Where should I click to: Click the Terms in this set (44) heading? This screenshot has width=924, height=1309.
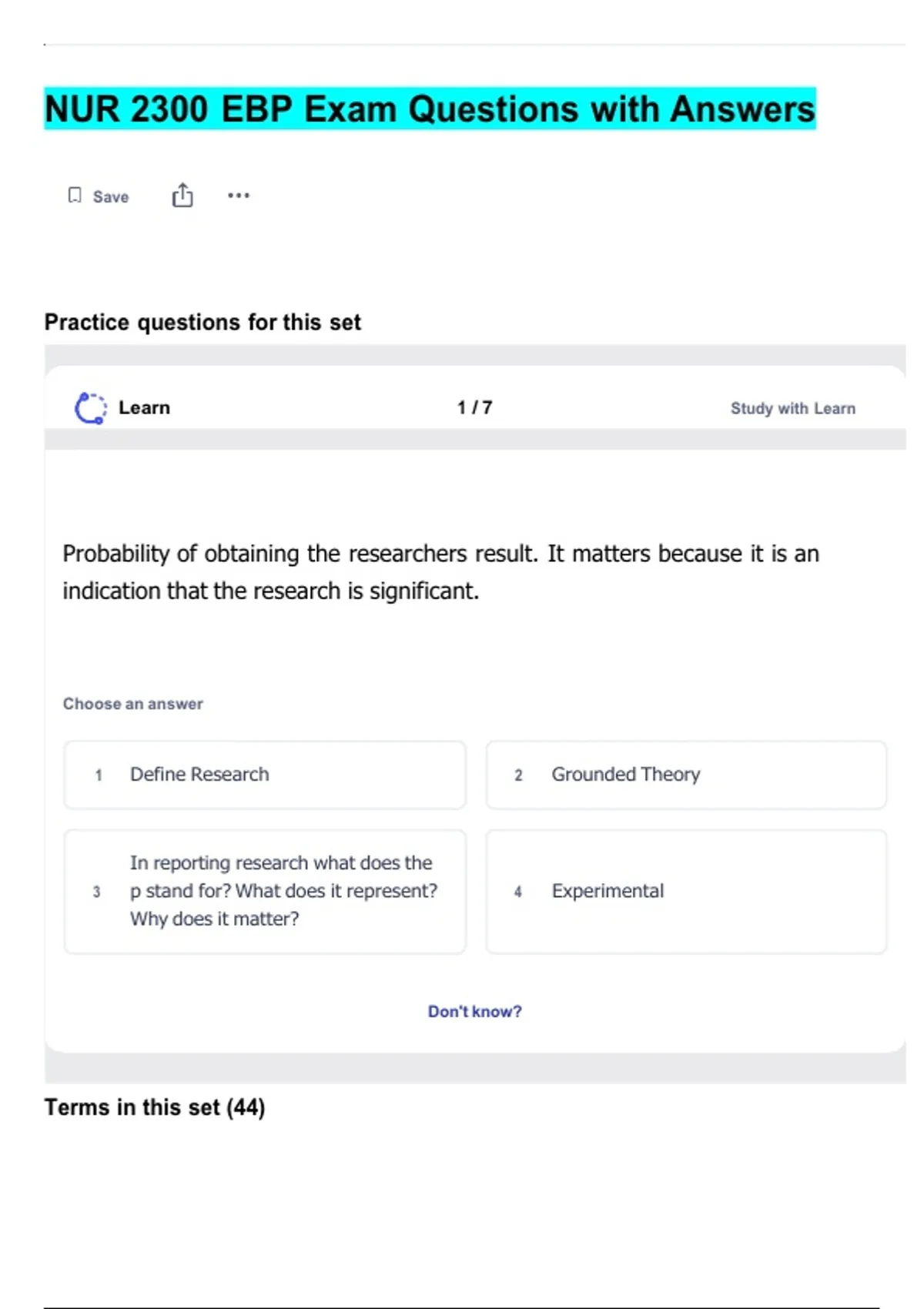tap(155, 1107)
